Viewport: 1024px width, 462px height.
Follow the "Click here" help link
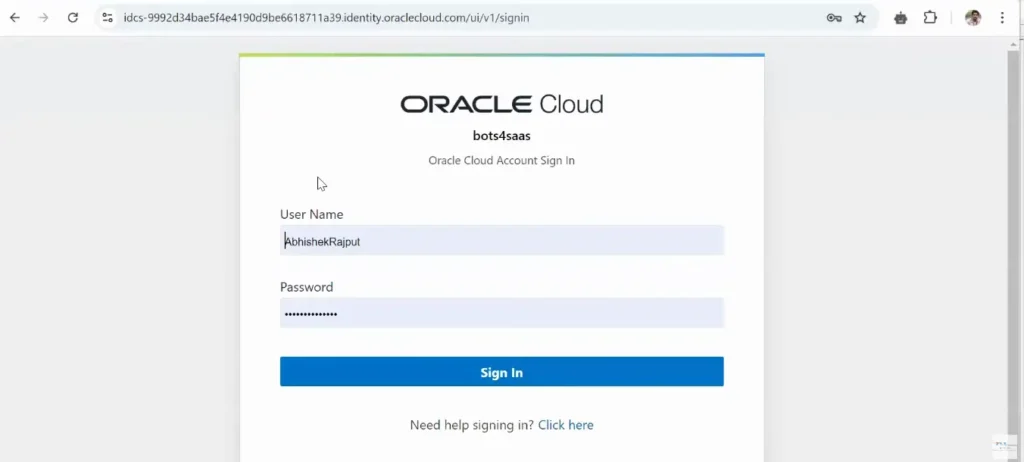(x=565, y=425)
